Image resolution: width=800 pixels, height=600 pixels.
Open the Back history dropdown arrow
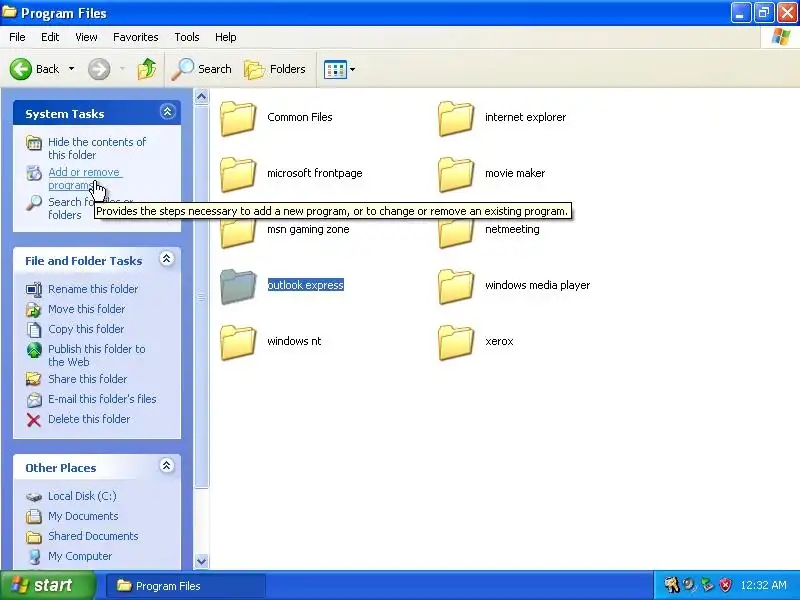coord(71,69)
